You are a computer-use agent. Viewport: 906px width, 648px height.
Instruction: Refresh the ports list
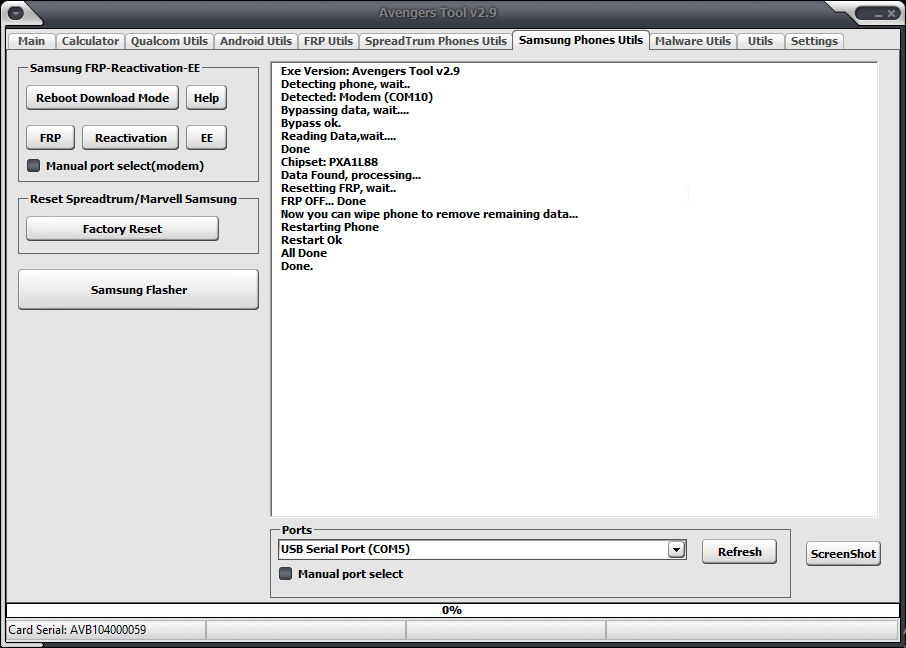[x=740, y=551]
